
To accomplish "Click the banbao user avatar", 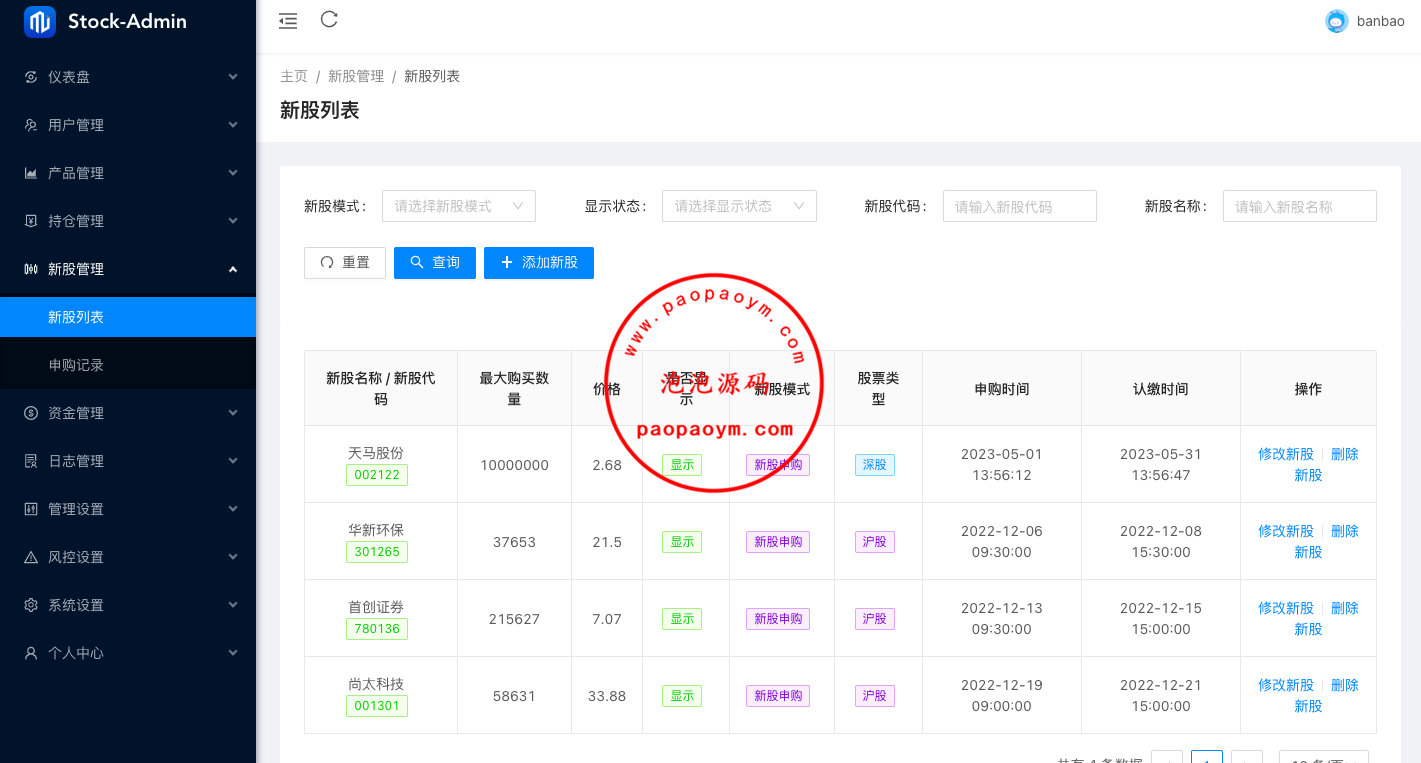I will [1336, 21].
